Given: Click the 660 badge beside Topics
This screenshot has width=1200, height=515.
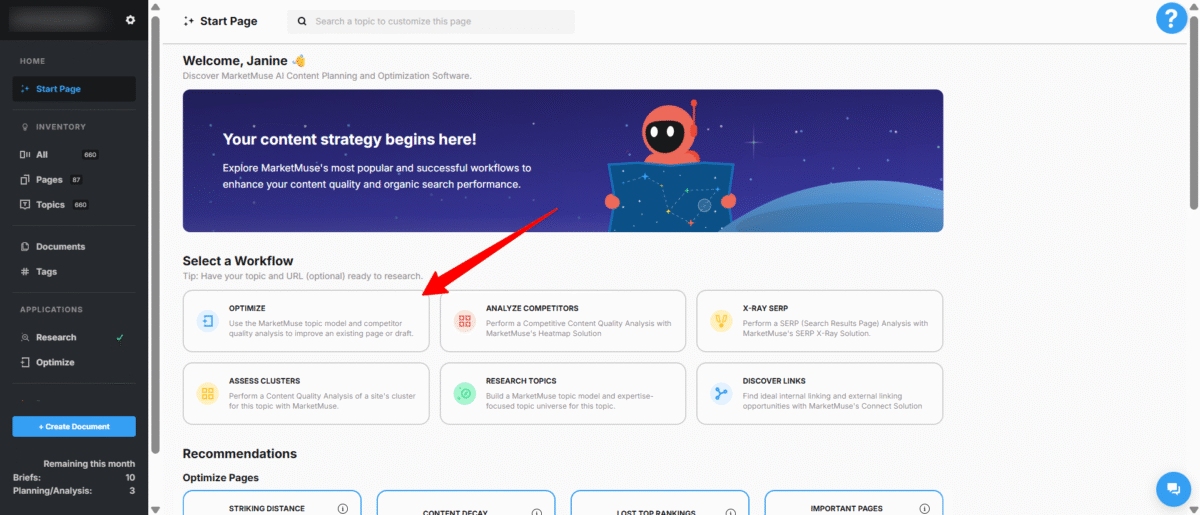Looking at the screenshot, I should [x=81, y=205].
